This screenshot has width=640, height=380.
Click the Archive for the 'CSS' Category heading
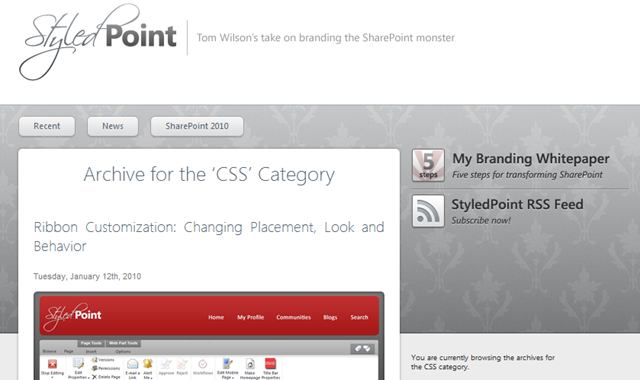click(209, 174)
